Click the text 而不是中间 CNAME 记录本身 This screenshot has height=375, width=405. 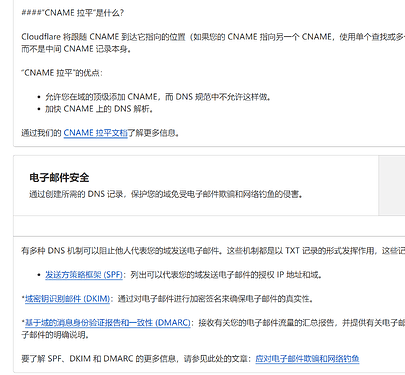pyautogui.click(x=76, y=49)
